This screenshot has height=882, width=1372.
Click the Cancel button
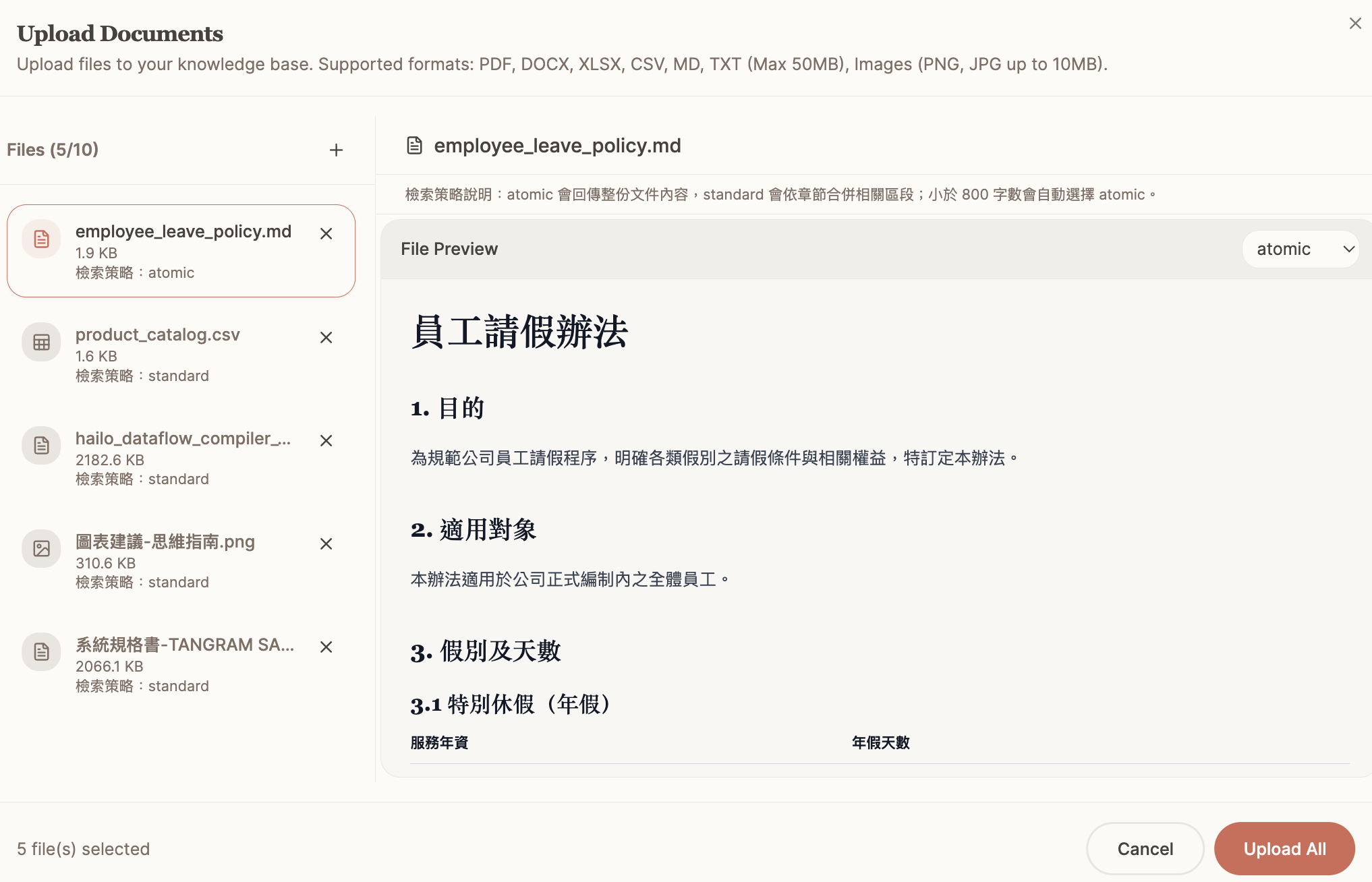(1145, 848)
